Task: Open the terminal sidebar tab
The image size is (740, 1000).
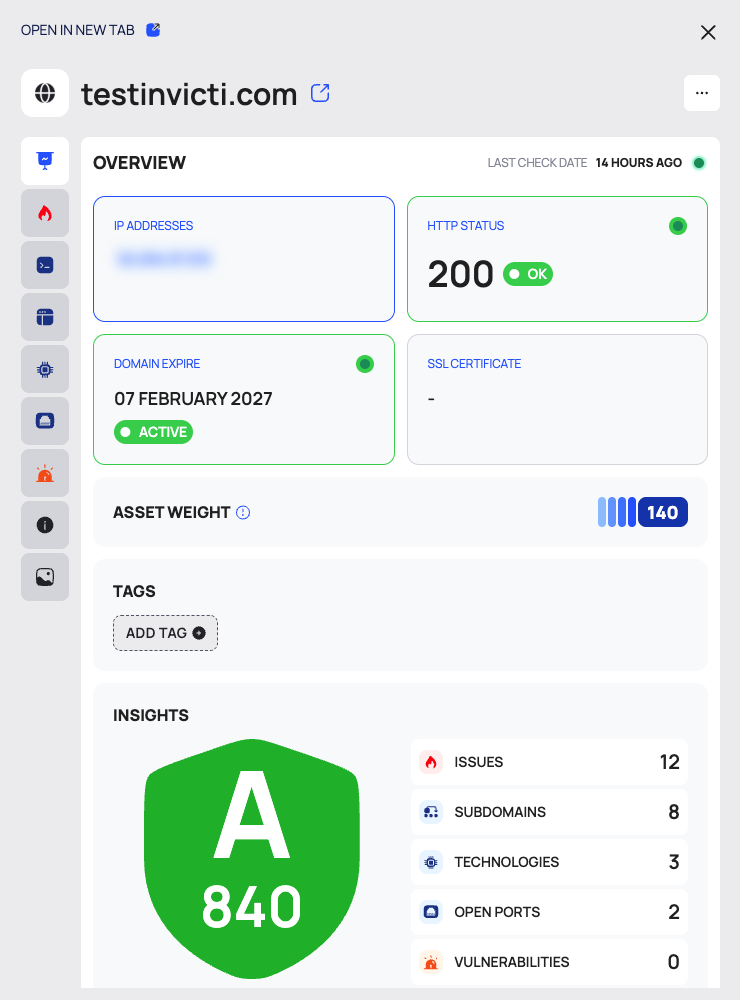Action: tap(45, 265)
